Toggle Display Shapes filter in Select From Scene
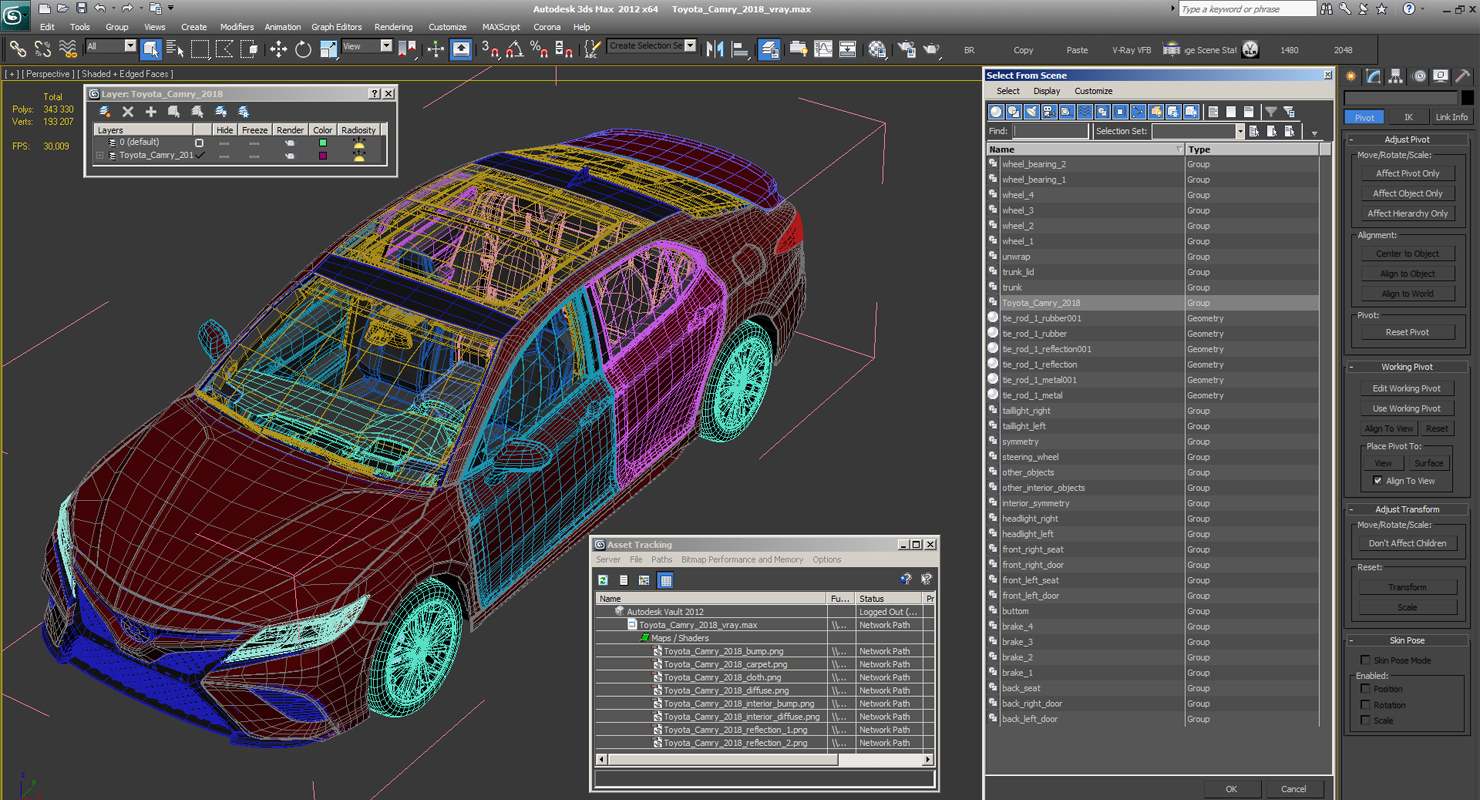Image resolution: width=1480 pixels, height=800 pixels. pyautogui.click(x=1013, y=112)
